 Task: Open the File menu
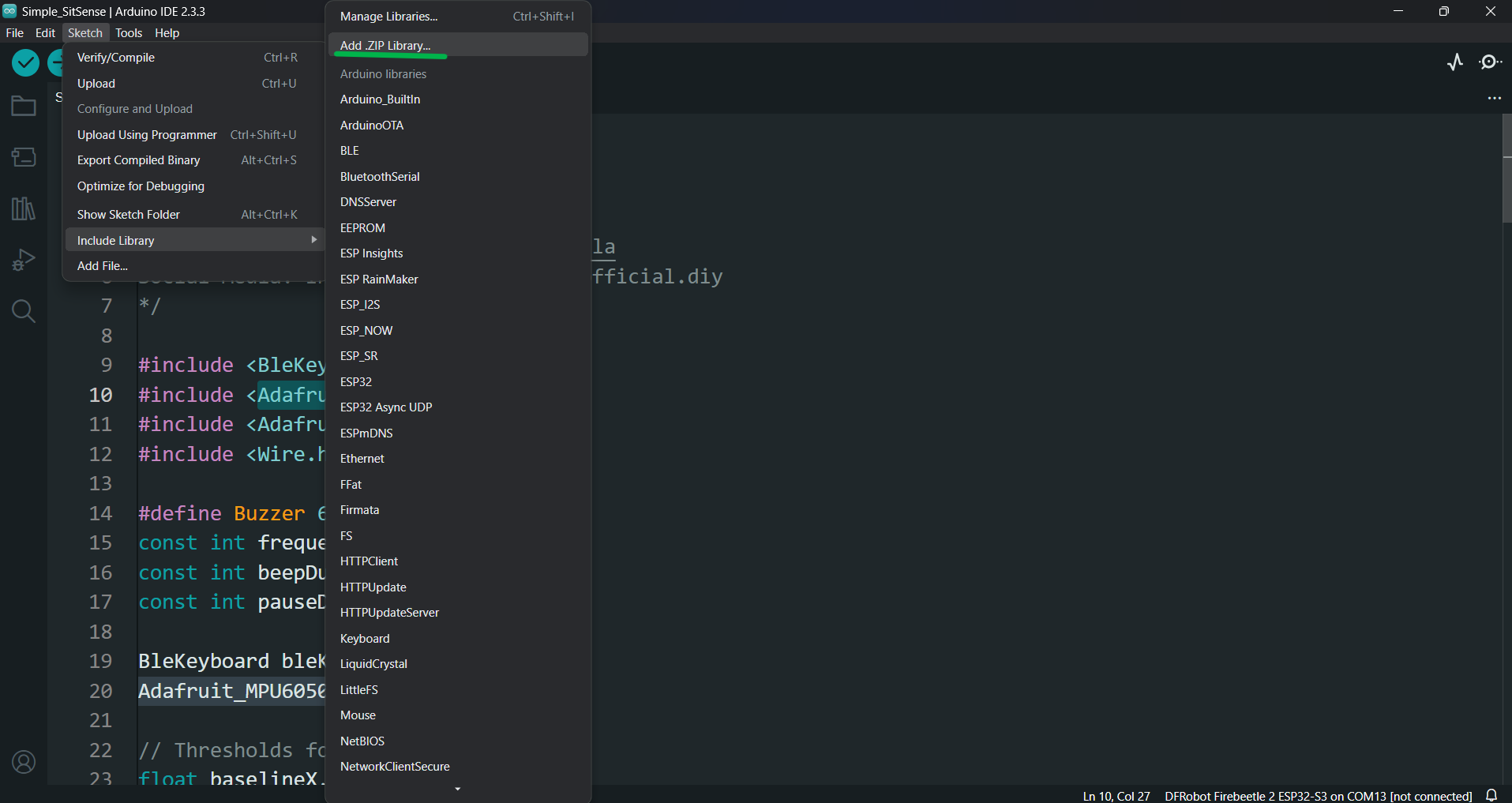point(15,32)
